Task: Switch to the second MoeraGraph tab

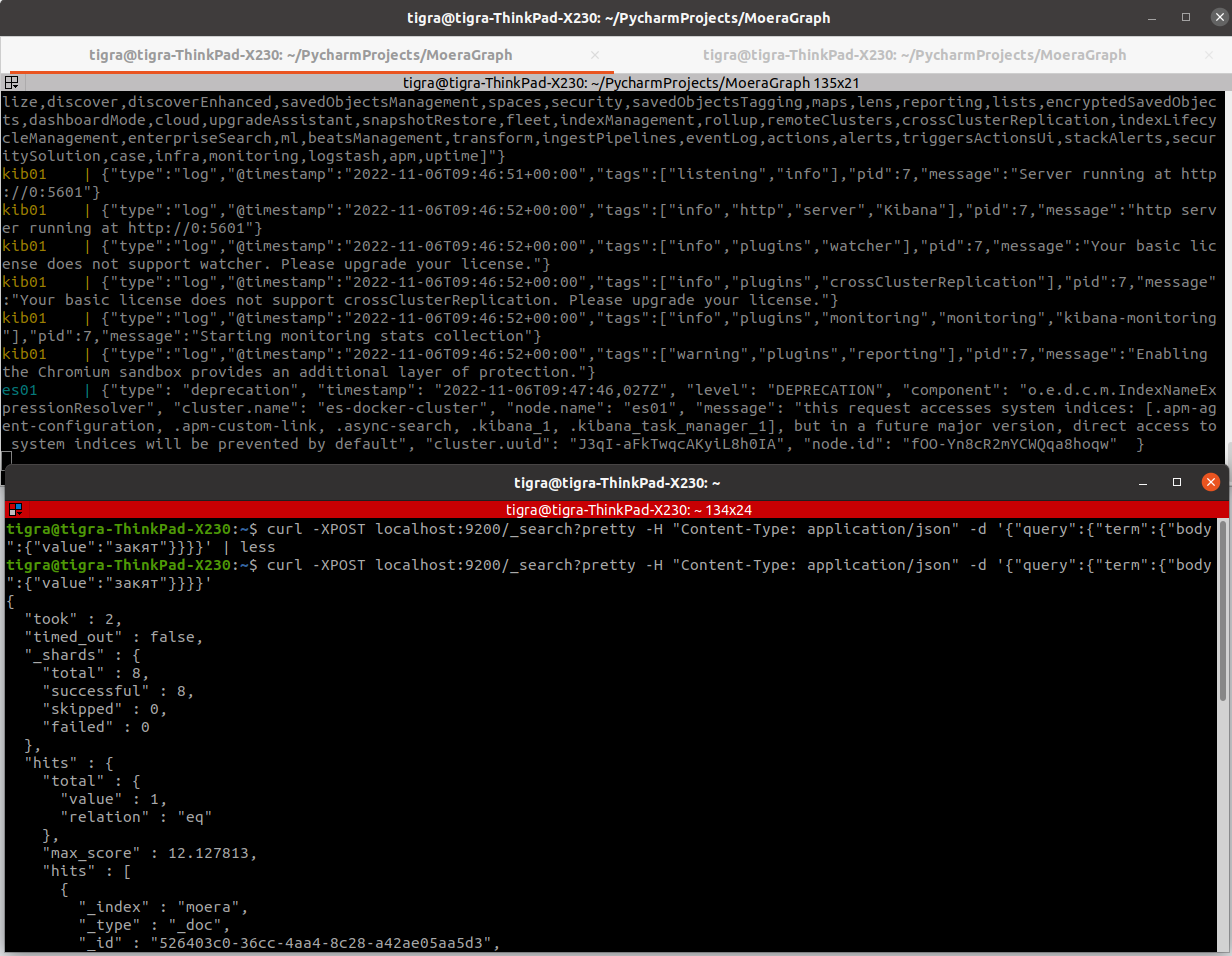Action: tap(914, 55)
